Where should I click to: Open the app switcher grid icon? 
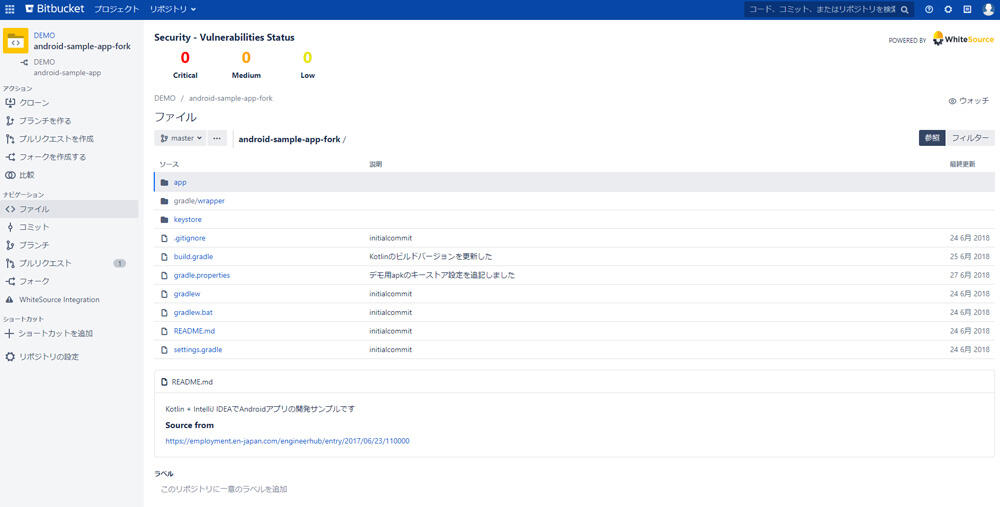pos(10,9)
